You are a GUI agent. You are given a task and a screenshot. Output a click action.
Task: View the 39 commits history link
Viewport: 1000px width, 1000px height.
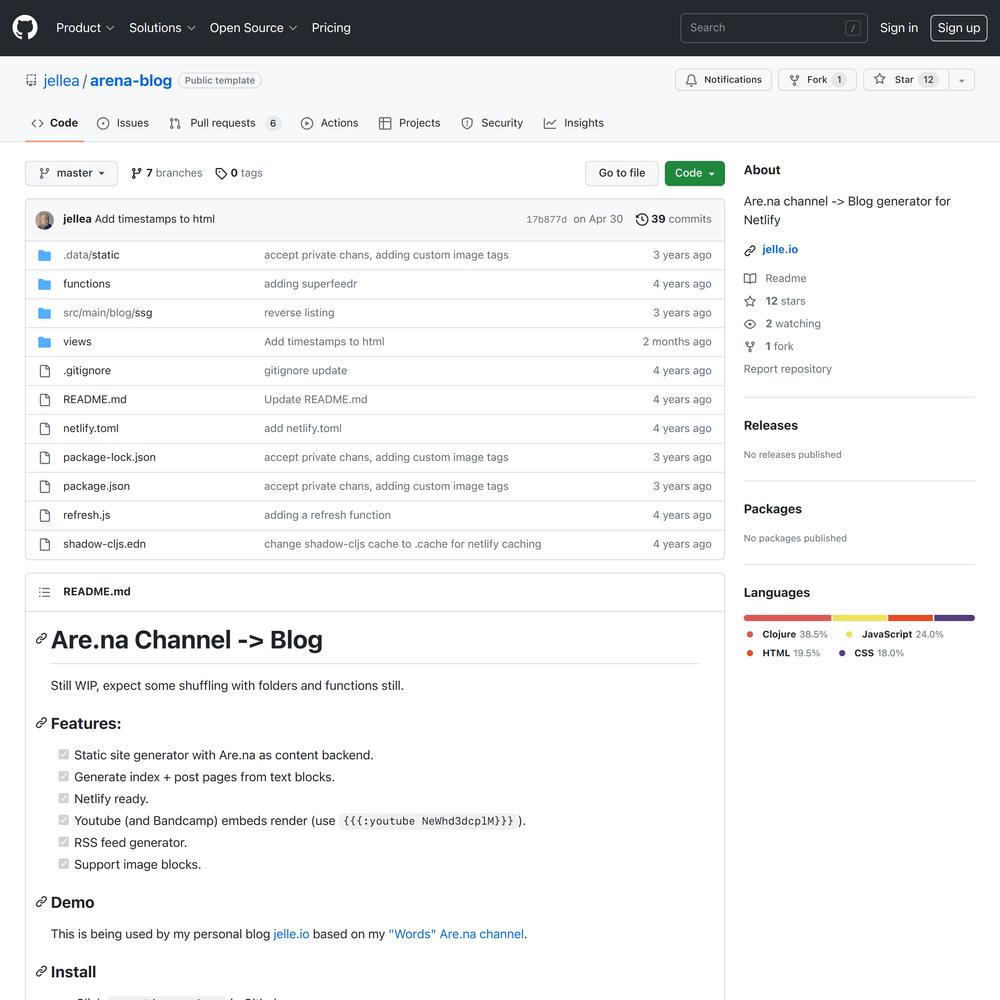pyautogui.click(x=673, y=219)
